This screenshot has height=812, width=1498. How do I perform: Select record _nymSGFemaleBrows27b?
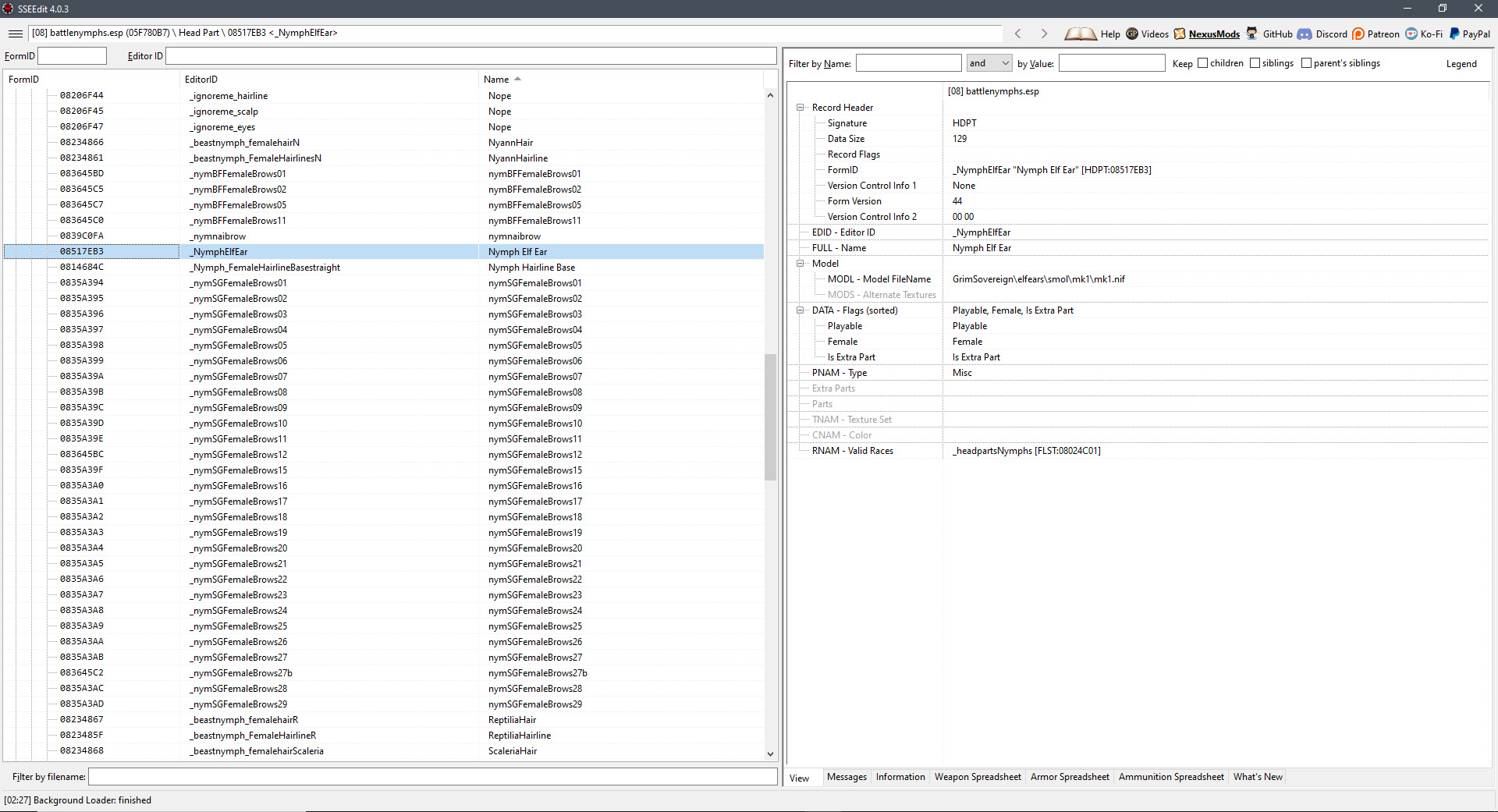384,673
